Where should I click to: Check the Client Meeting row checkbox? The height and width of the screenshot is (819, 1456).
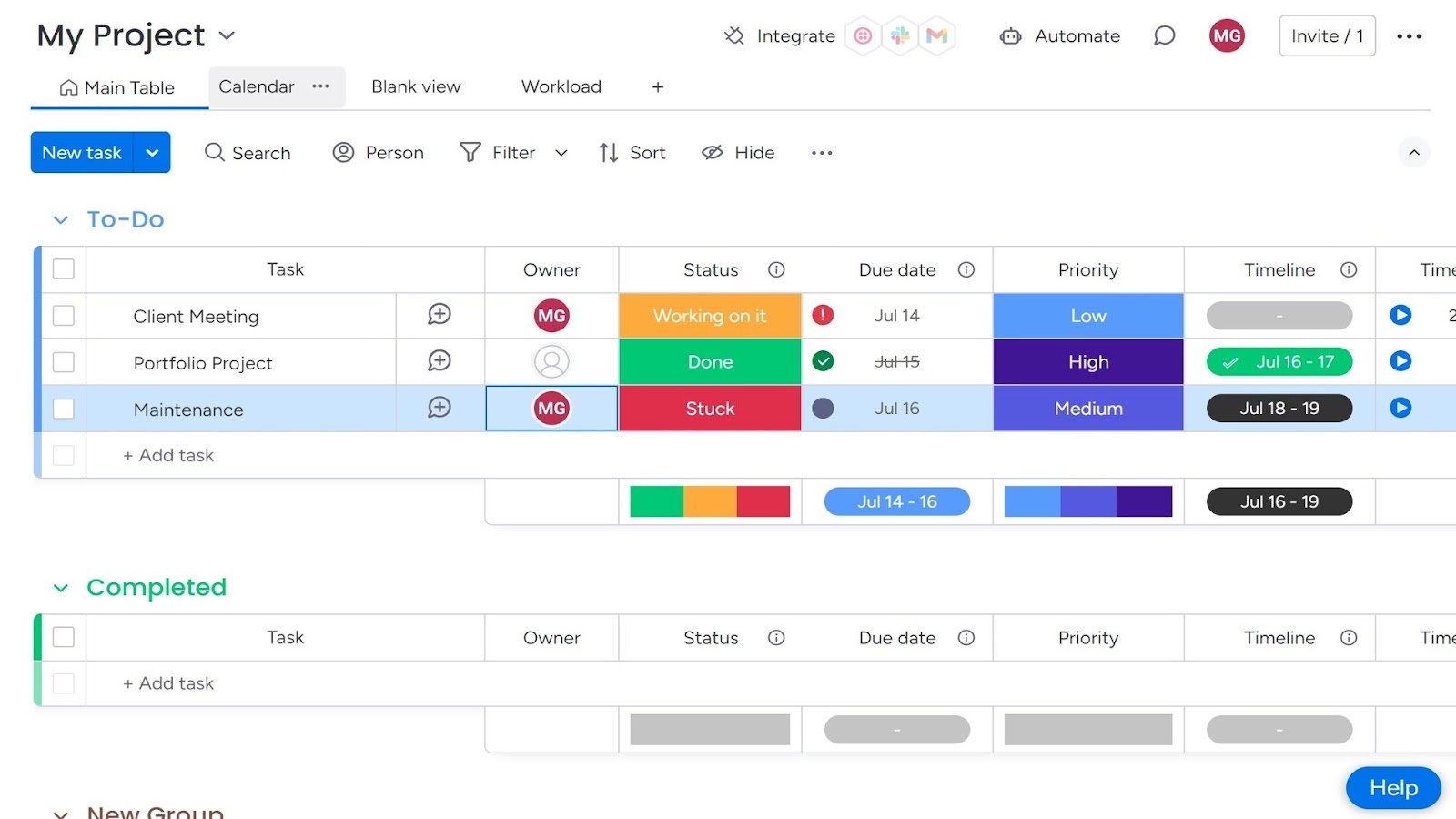64,316
